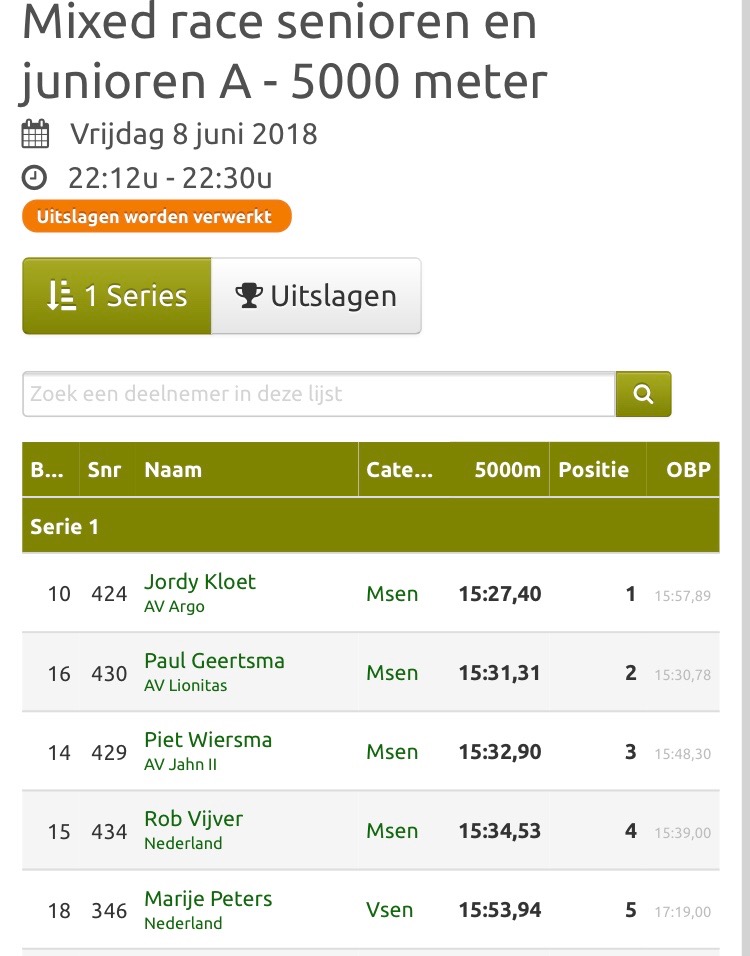Click the sort icon on 1 Series

[x=61, y=296]
